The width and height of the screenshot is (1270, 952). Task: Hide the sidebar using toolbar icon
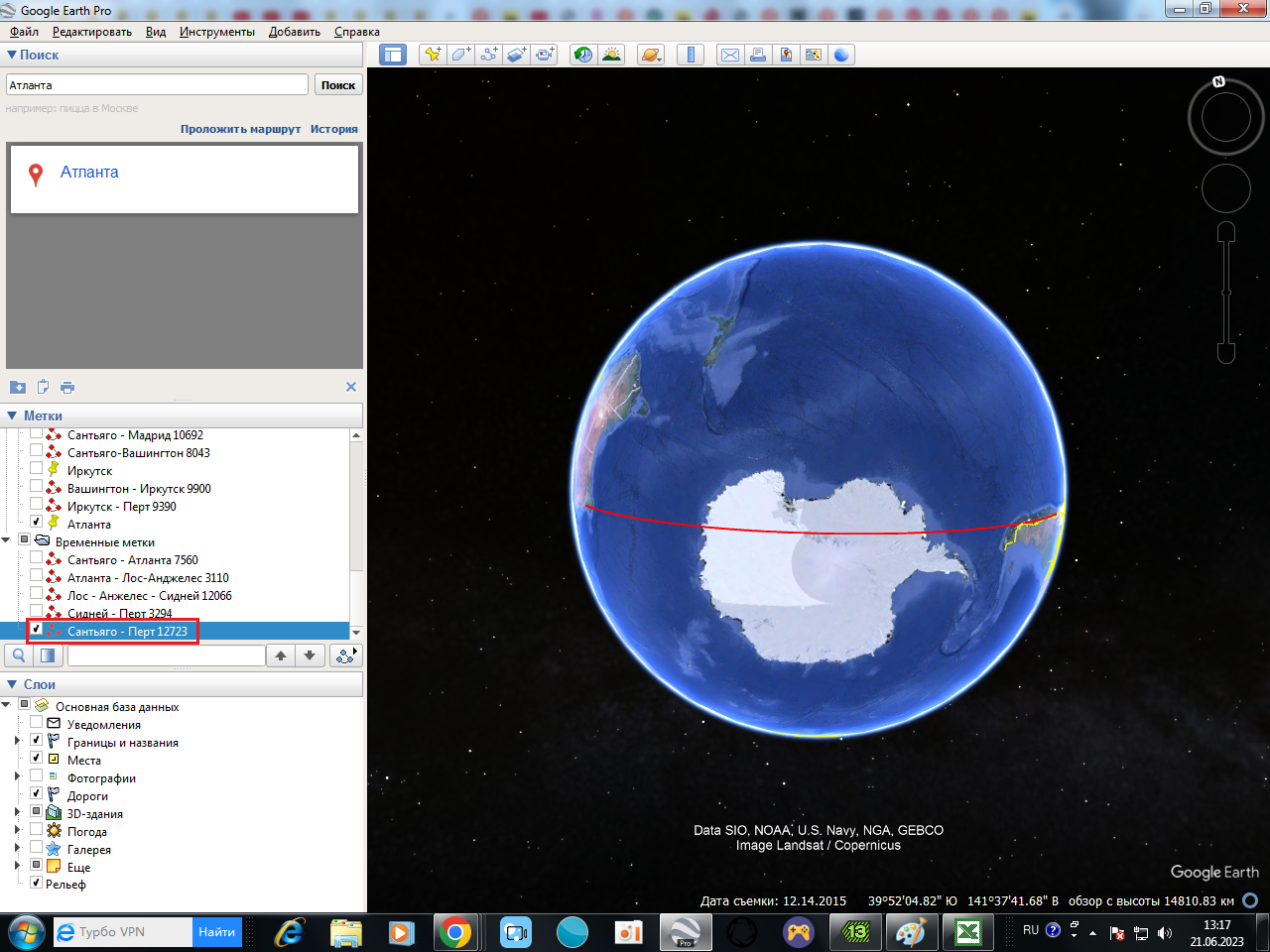pos(393,55)
